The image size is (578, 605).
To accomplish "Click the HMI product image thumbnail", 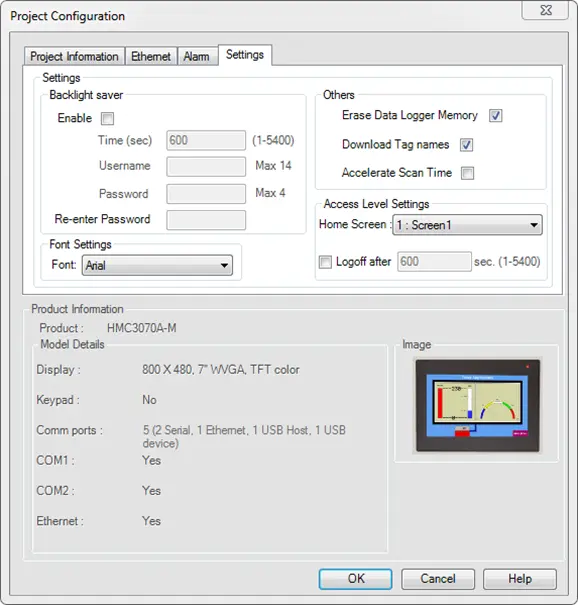I will coord(478,405).
